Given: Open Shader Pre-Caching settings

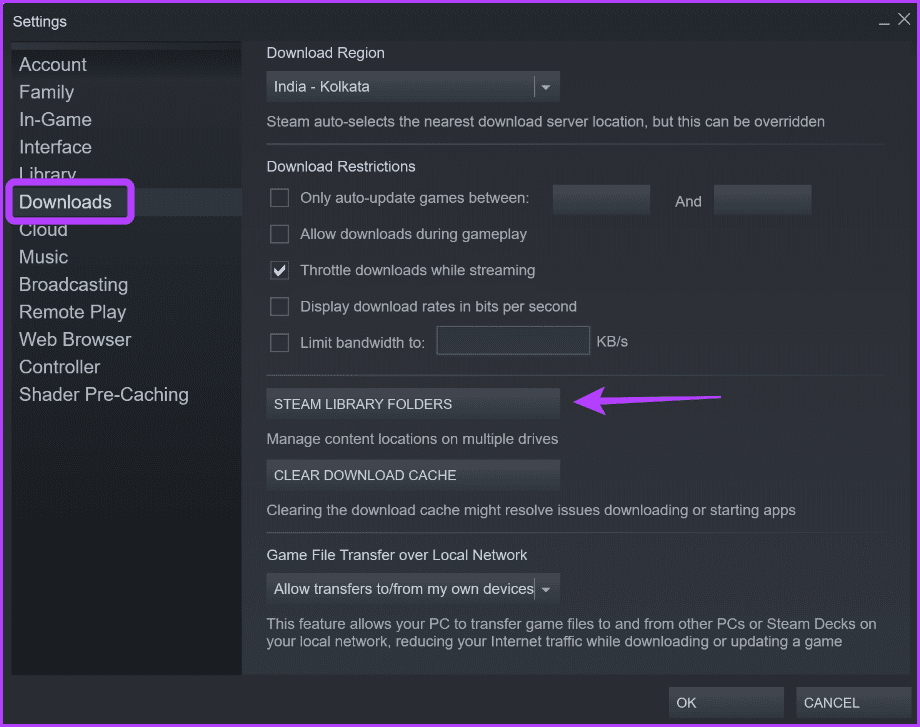Looking at the screenshot, I should [x=104, y=395].
